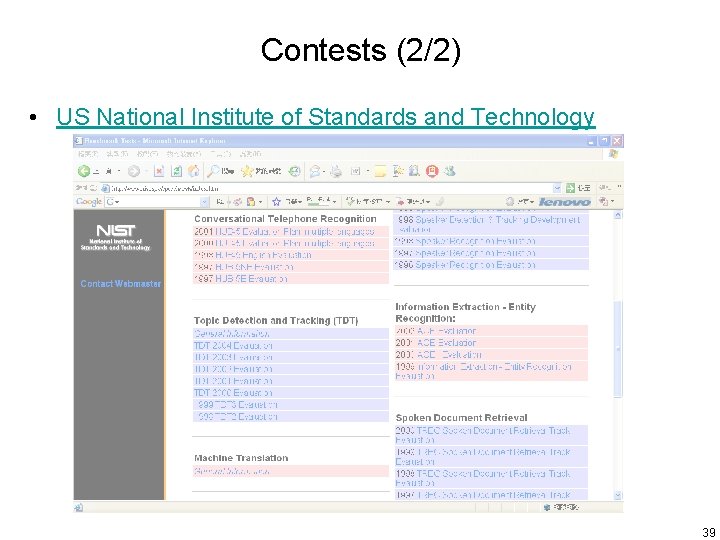Click the green Go arrow beside address bar
720x540 pixels.
click(x=570, y=188)
